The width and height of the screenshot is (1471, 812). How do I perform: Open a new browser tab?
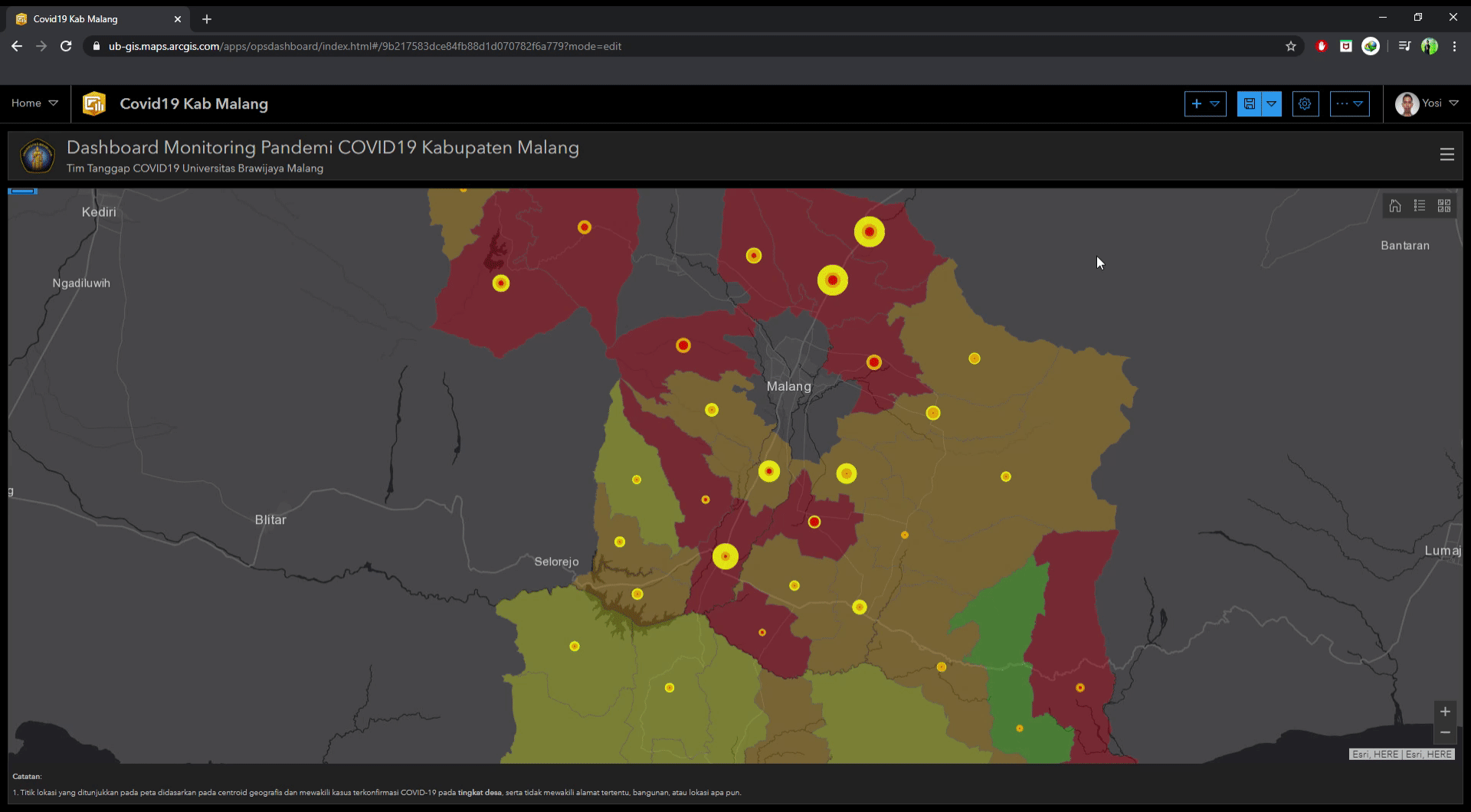click(207, 19)
